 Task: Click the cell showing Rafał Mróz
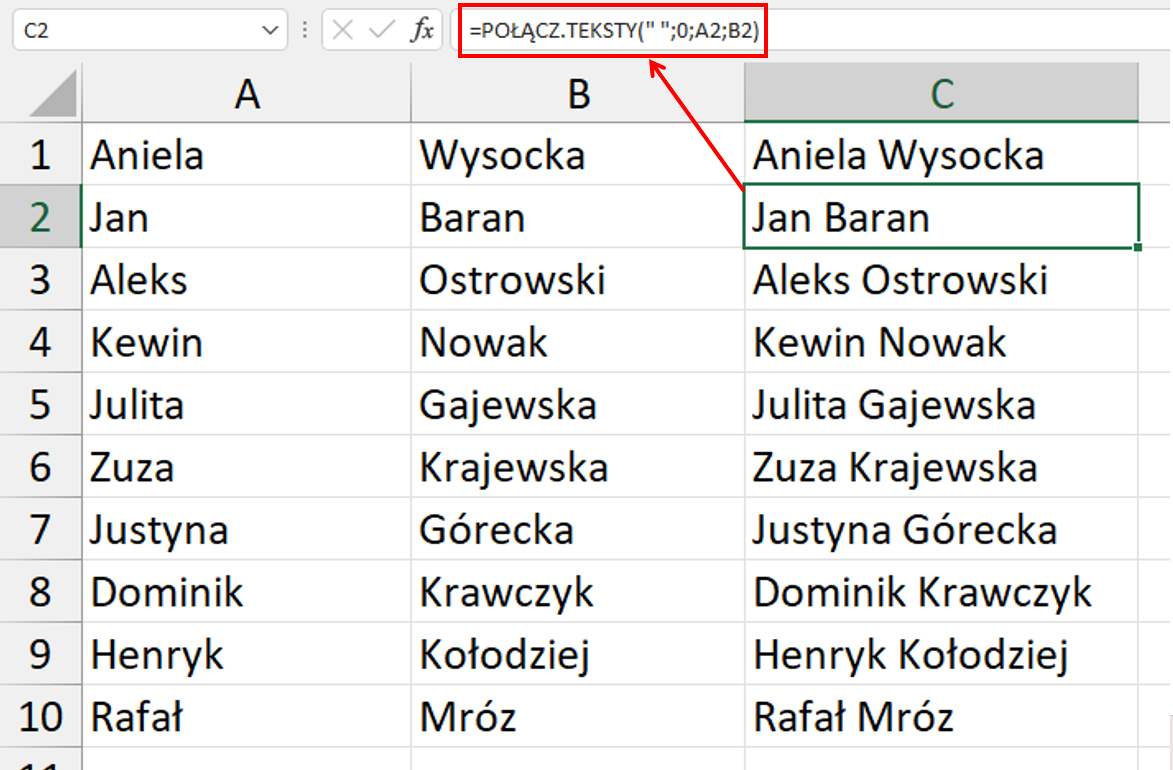point(940,716)
